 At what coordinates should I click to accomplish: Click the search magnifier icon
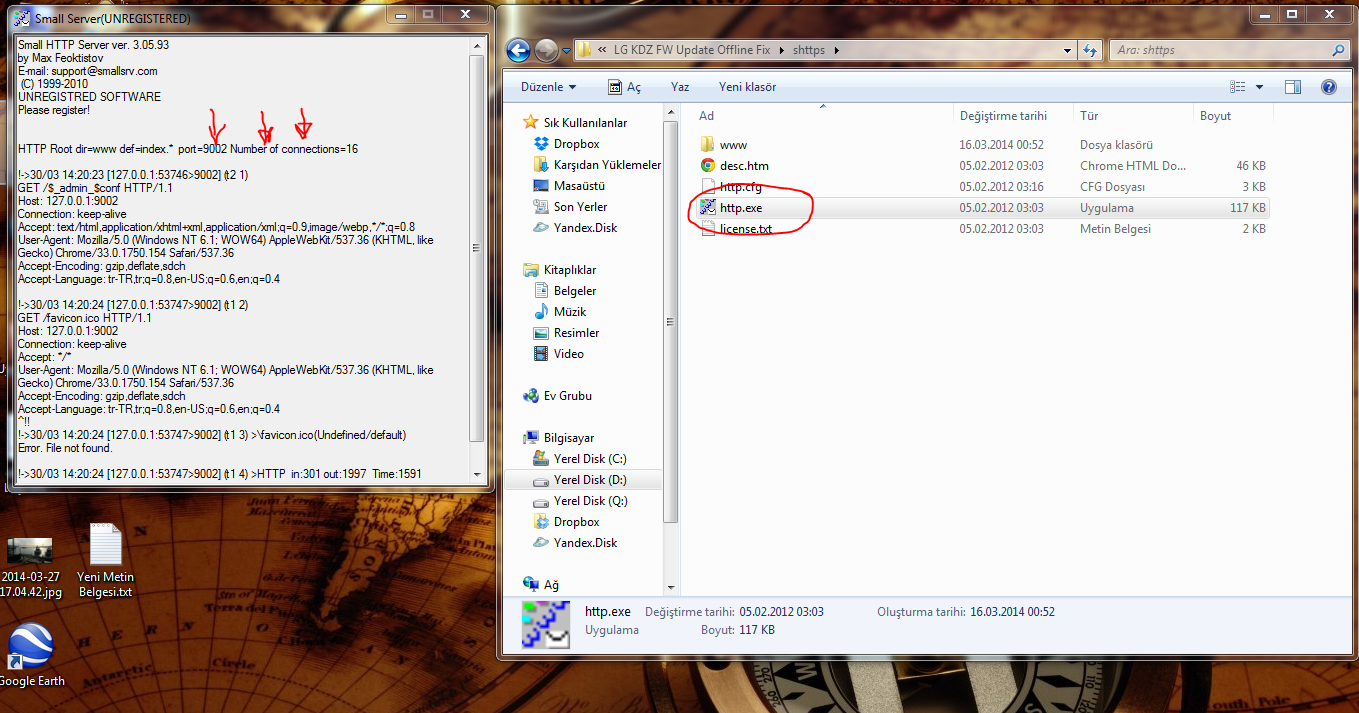1338,50
